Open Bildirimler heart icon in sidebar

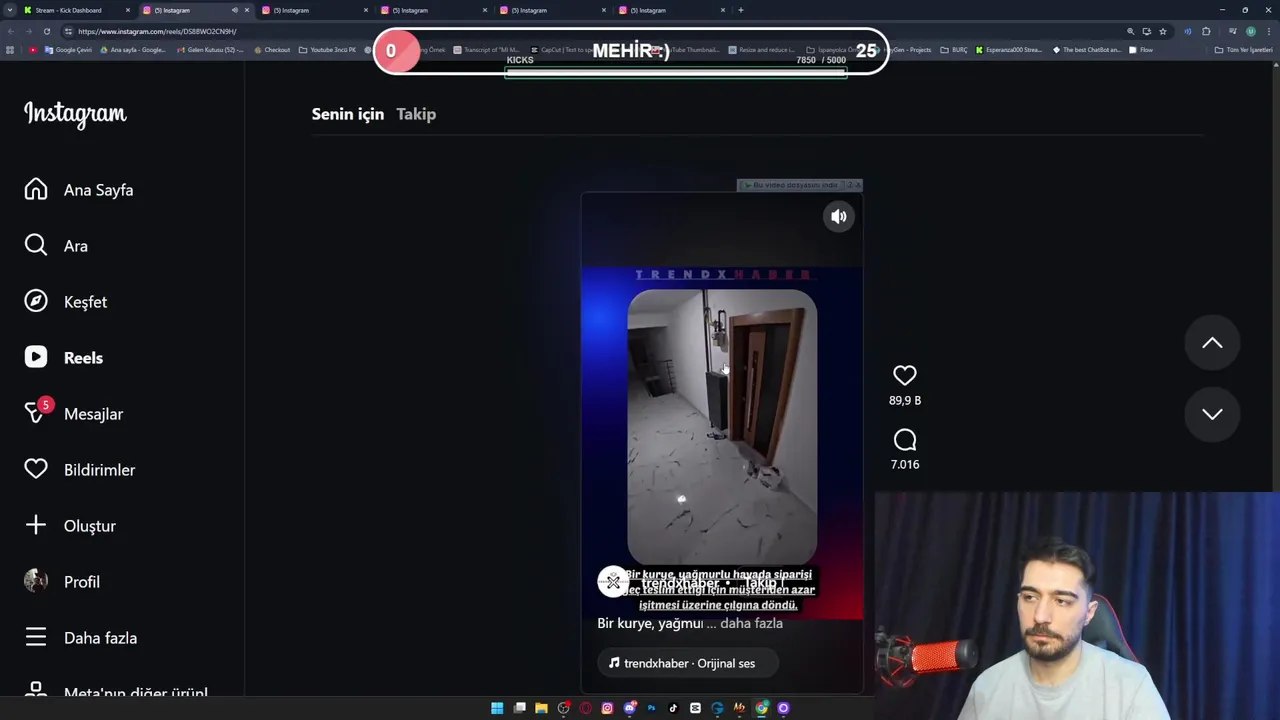[36, 470]
